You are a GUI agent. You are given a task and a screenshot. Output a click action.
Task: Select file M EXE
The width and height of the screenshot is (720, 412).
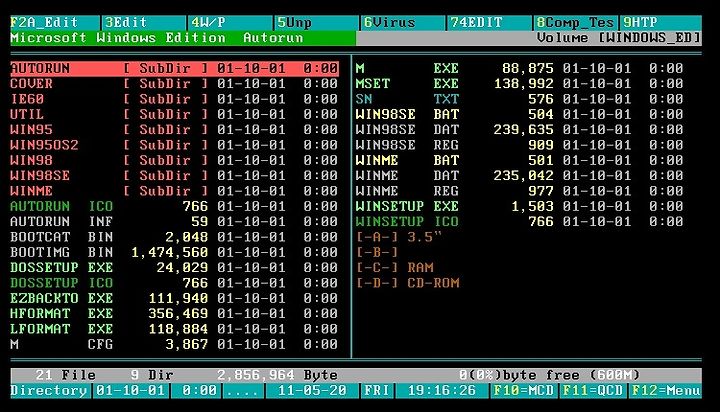click(x=519, y=68)
